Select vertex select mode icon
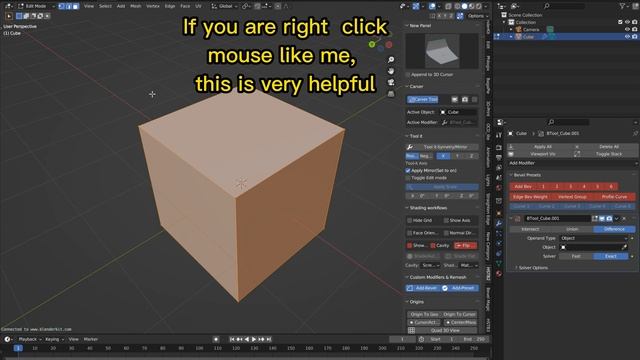 point(61,6)
